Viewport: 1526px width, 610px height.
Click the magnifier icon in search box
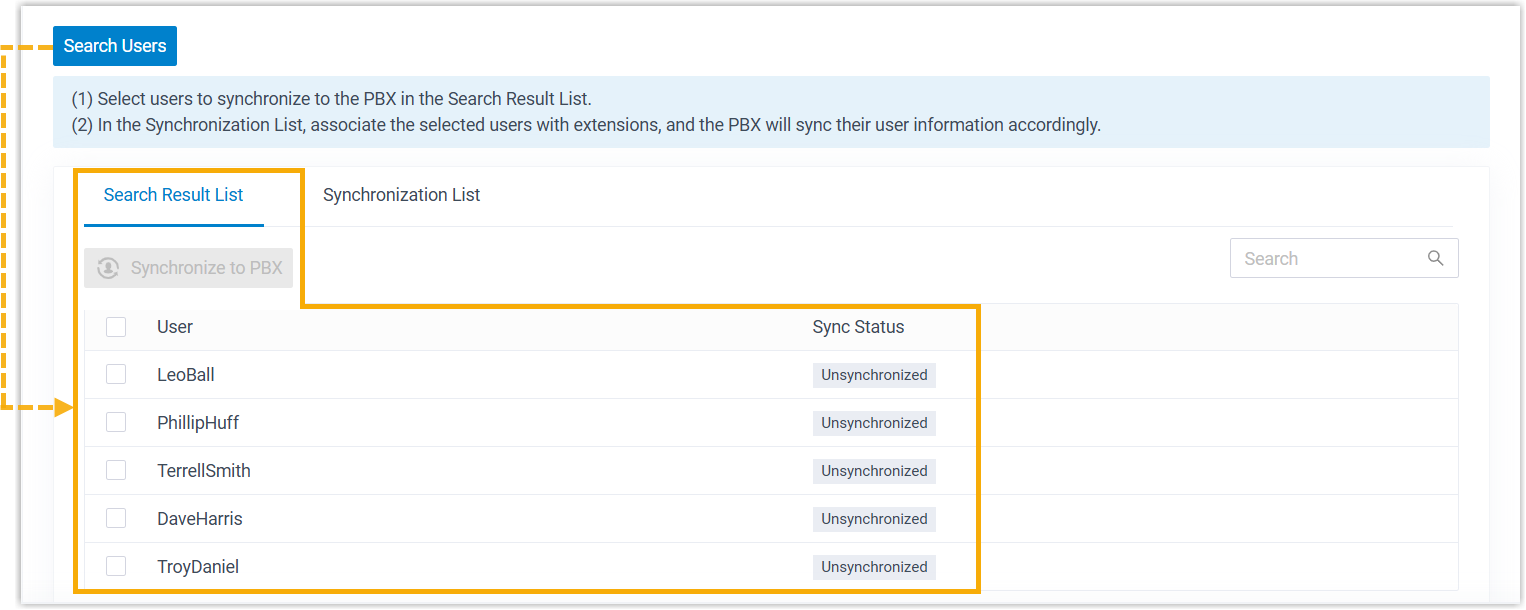1435,258
